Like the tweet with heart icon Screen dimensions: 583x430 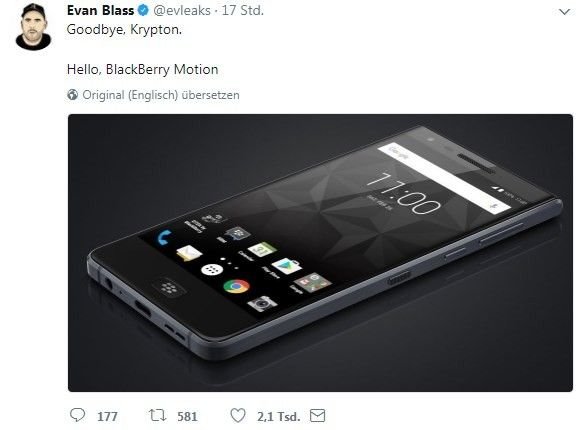[x=238, y=416]
